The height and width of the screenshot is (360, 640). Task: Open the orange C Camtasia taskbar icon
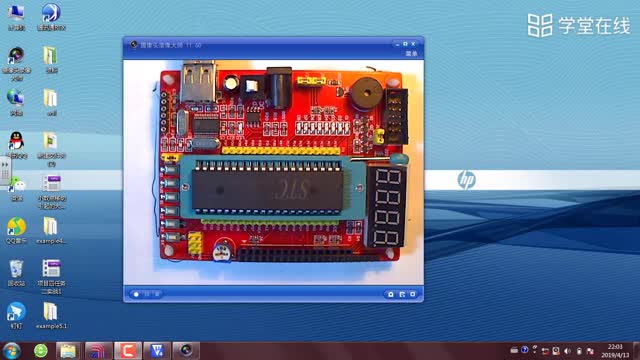tap(128, 351)
